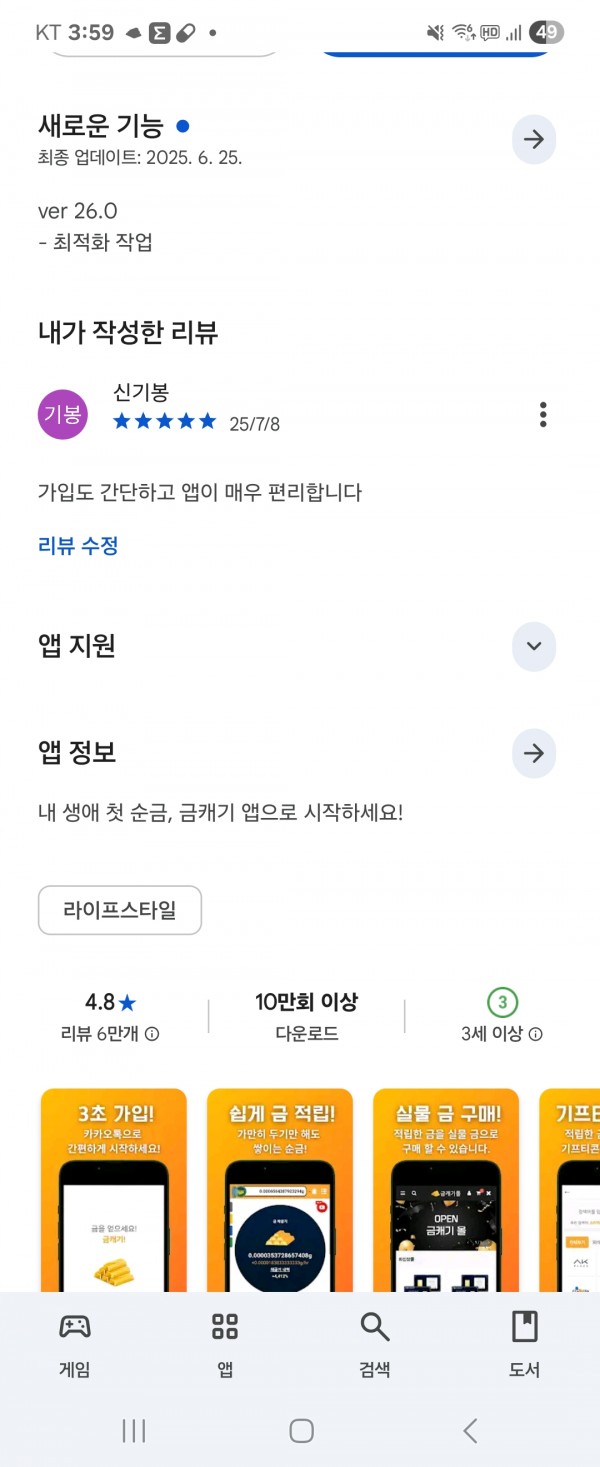
Task: Switch to the 게임 tab
Action: [x=75, y=1344]
